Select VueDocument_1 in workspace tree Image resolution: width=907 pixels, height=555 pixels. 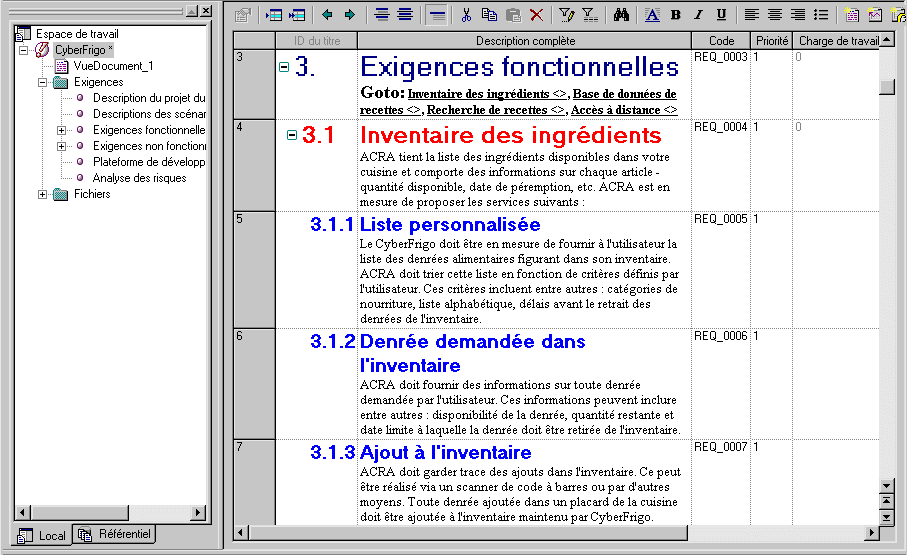113,66
